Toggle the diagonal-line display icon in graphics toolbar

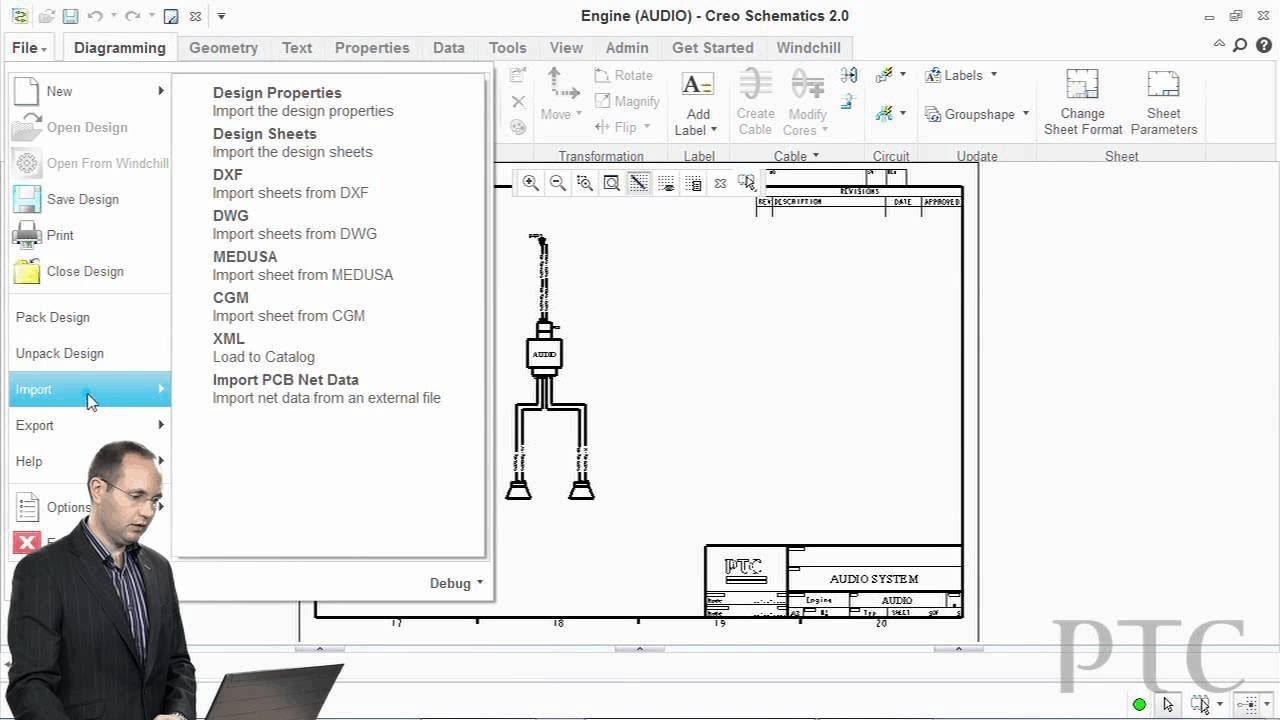(638, 183)
